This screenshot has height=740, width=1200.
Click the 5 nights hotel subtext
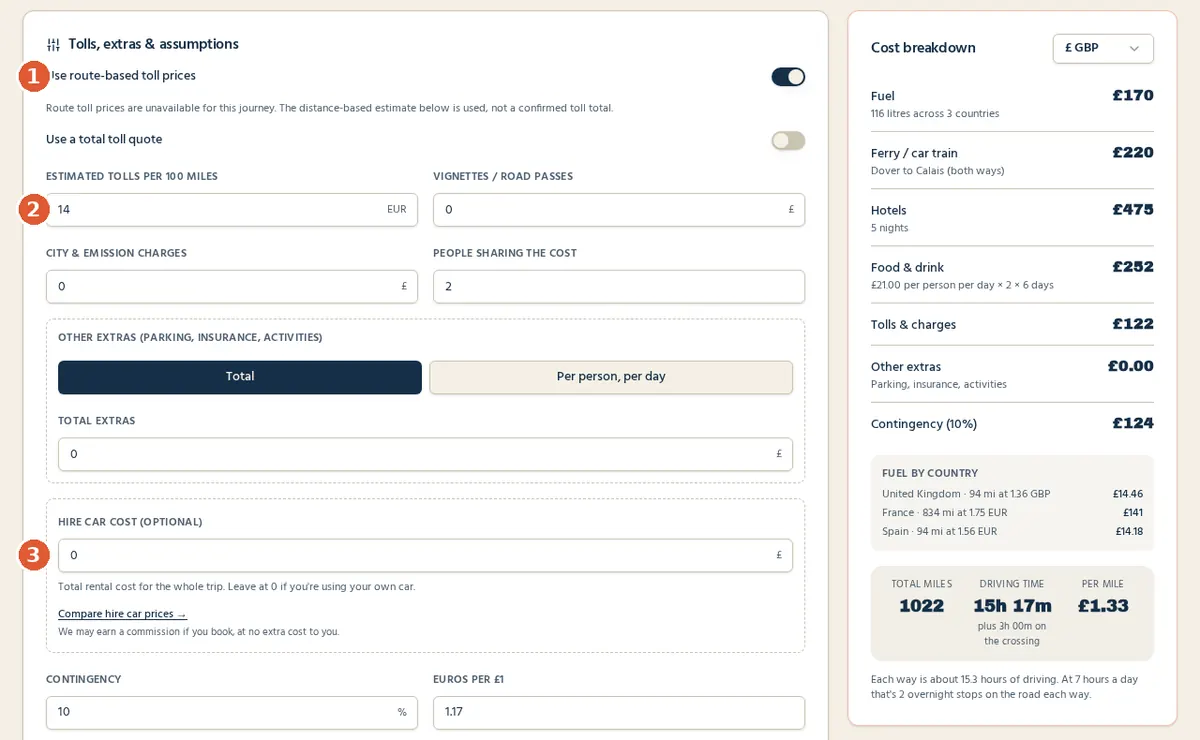pyautogui.click(x=889, y=228)
